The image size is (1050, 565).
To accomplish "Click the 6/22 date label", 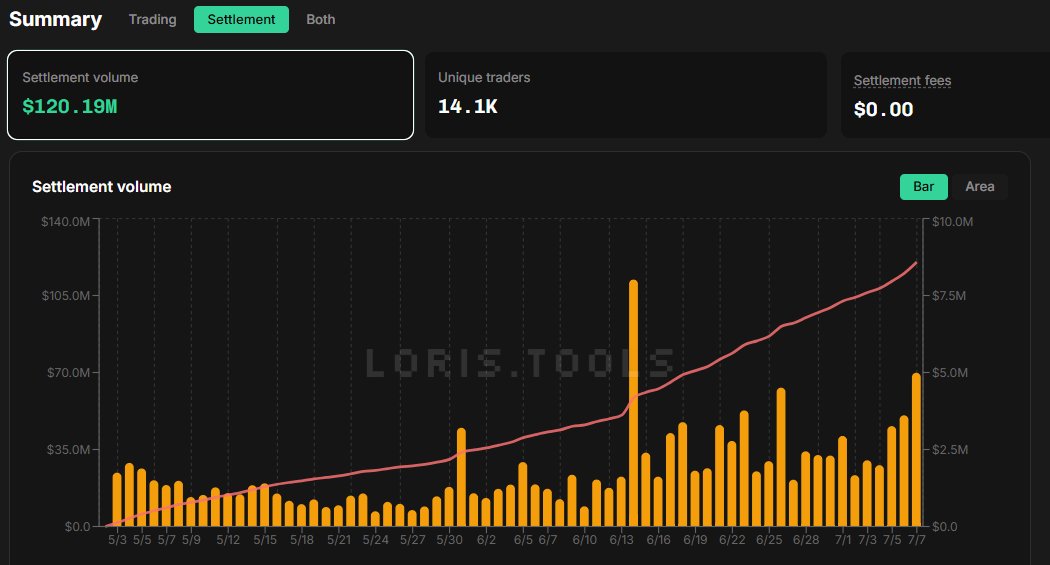I will [732, 540].
